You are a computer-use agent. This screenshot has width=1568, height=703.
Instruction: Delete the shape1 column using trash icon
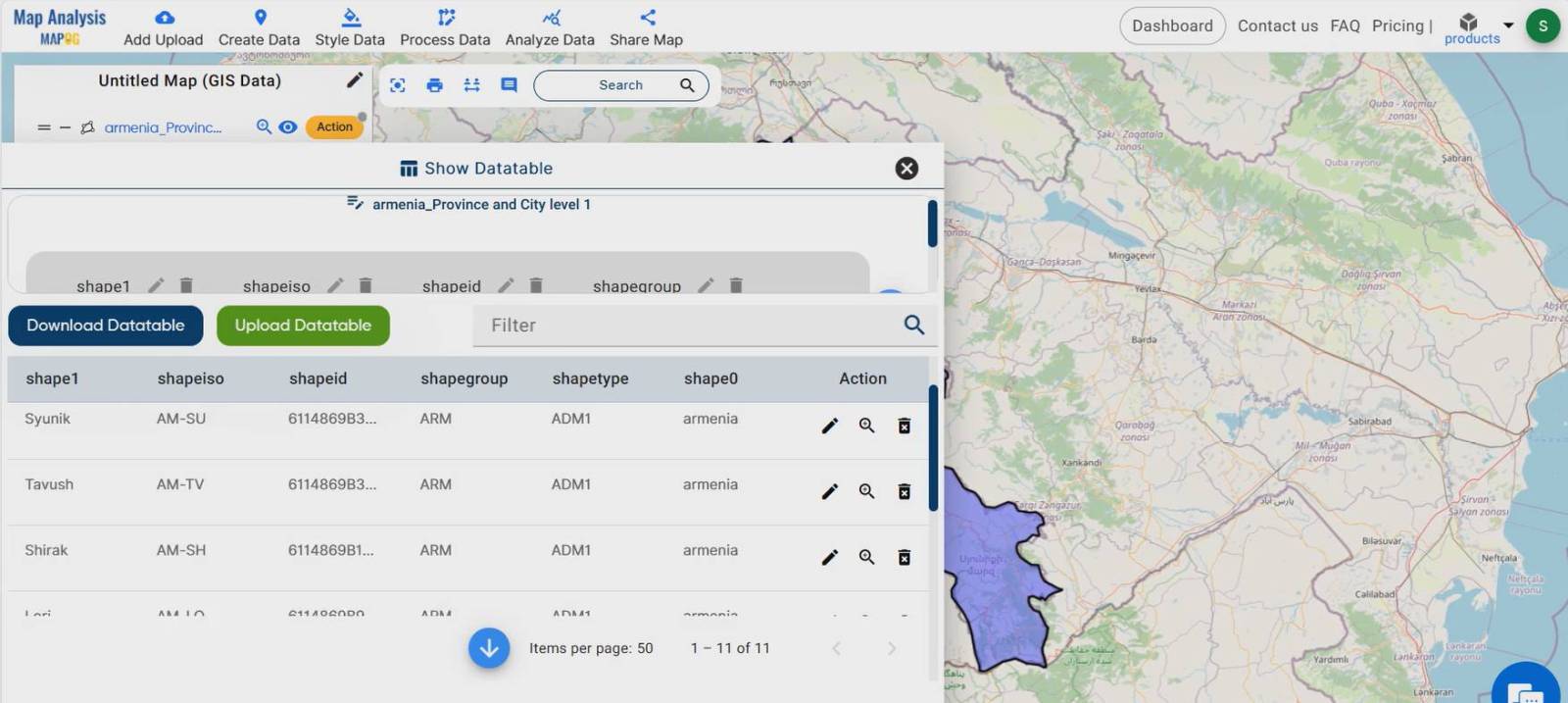coord(186,285)
